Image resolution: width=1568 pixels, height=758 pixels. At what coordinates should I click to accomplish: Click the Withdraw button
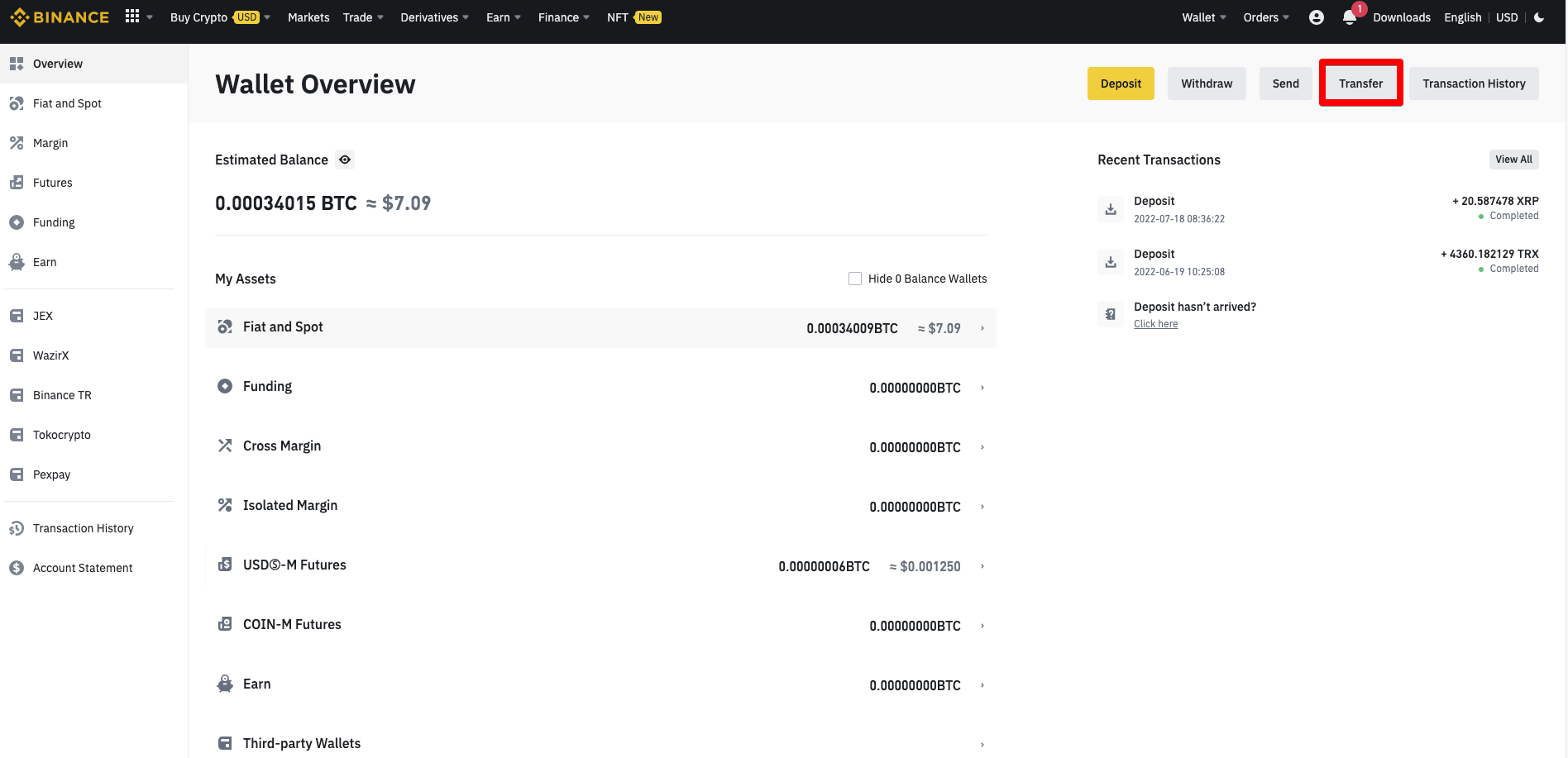[1207, 83]
